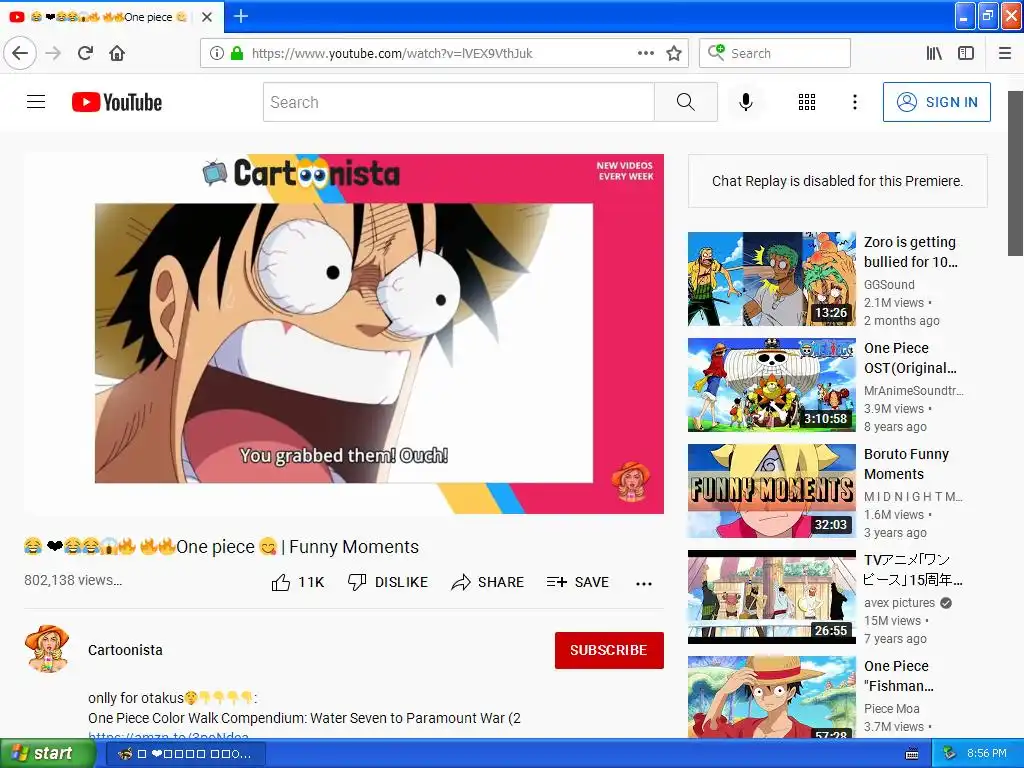Close the One piece browser tab
The height and width of the screenshot is (768, 1024).
(x=207, y=17)
